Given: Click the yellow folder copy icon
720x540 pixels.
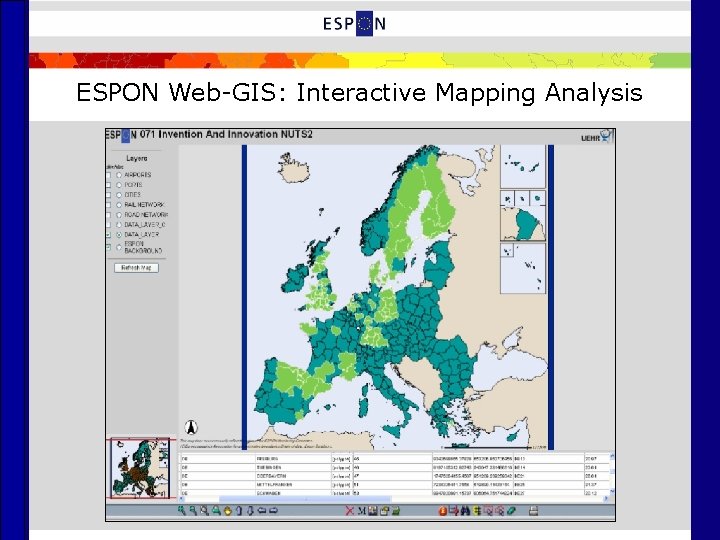Looking at the screenshot, I should coord(384,510).
